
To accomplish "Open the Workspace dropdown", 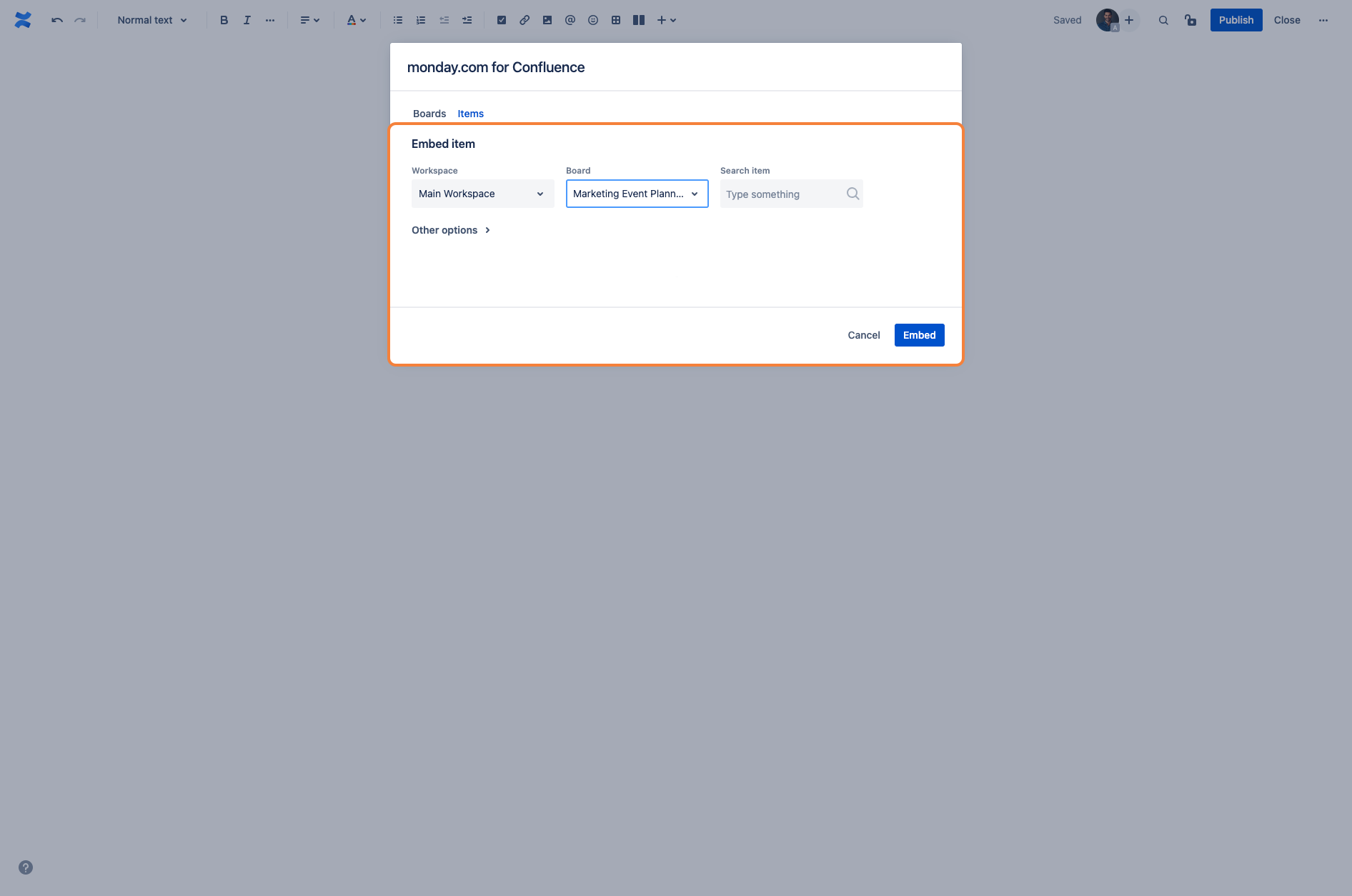I will pyautogui.click(x=483, y=194).
